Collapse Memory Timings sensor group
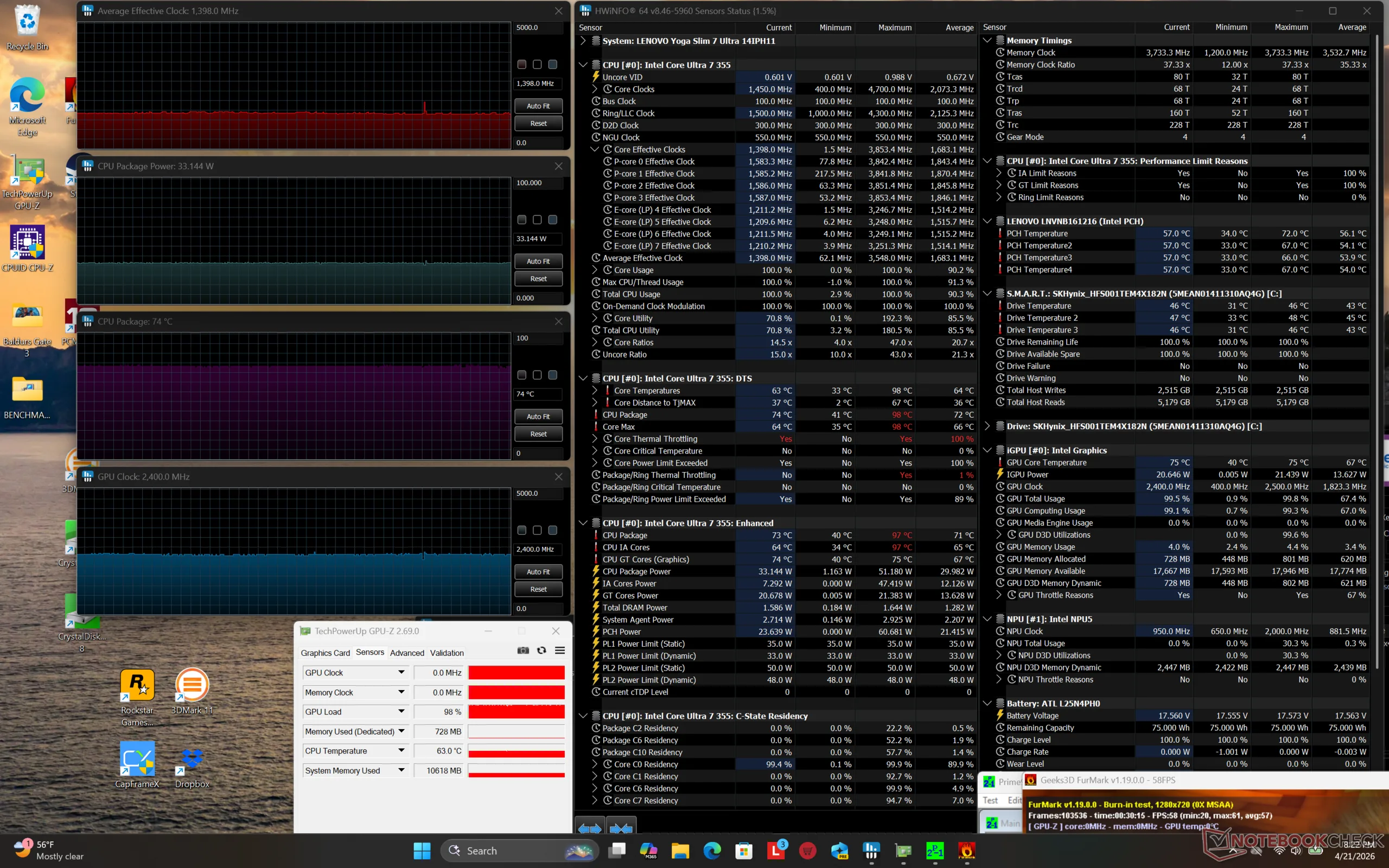 [x=986, y=40]
